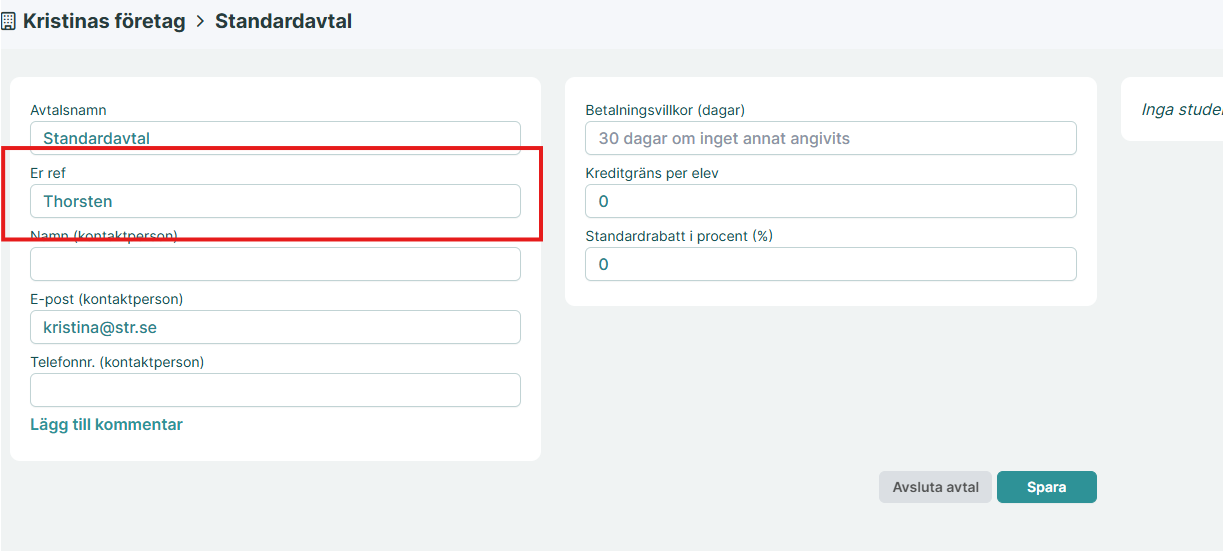The image size is (1223, 551).
Task: Focus the Avtalsnamn input field
Action: coord(275,138)
